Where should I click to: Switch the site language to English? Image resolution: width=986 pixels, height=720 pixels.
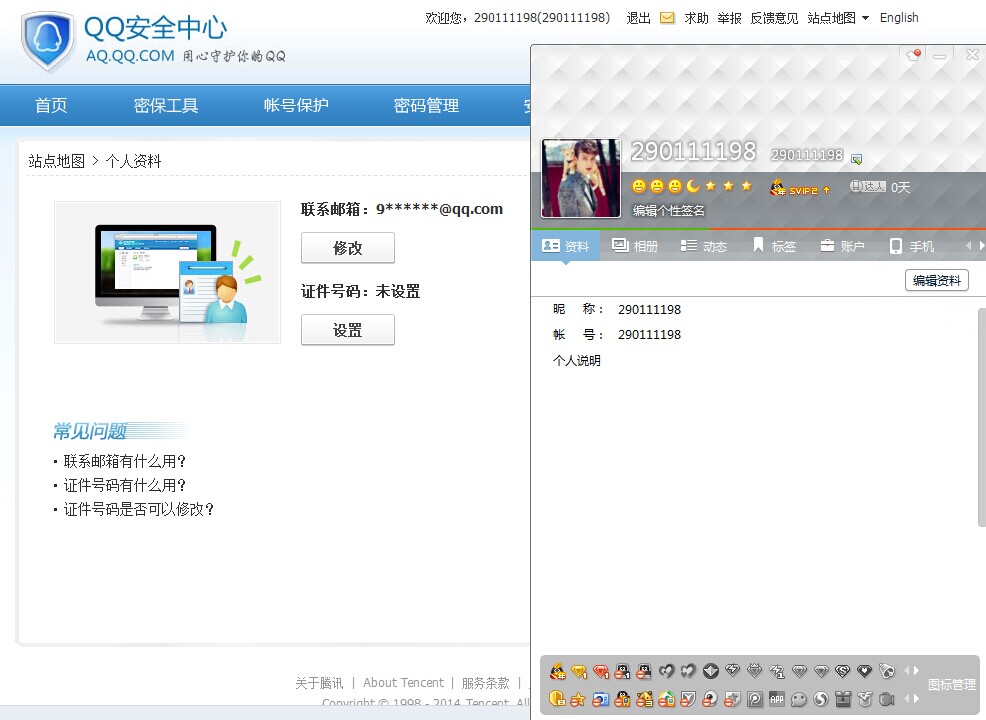pos(899,18)
